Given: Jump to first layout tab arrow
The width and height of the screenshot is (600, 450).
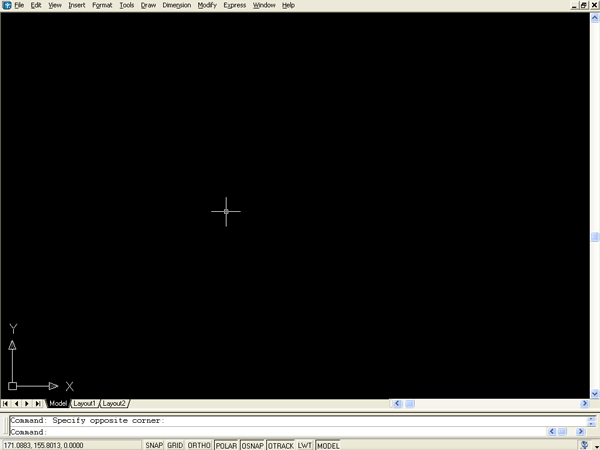Looking at the screenshot, I should point(7,403).
